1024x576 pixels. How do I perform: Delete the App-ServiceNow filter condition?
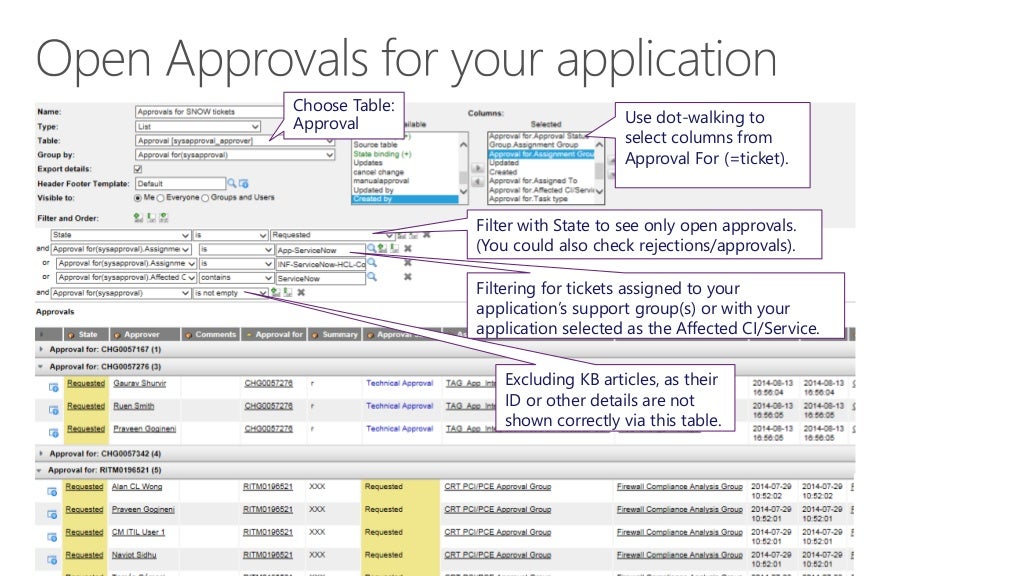click(408, 249)
